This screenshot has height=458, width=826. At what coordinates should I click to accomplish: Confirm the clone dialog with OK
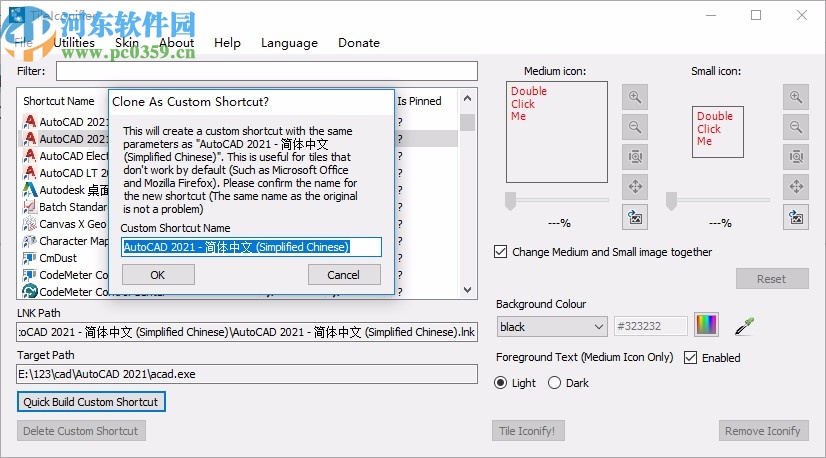[158, 275]
